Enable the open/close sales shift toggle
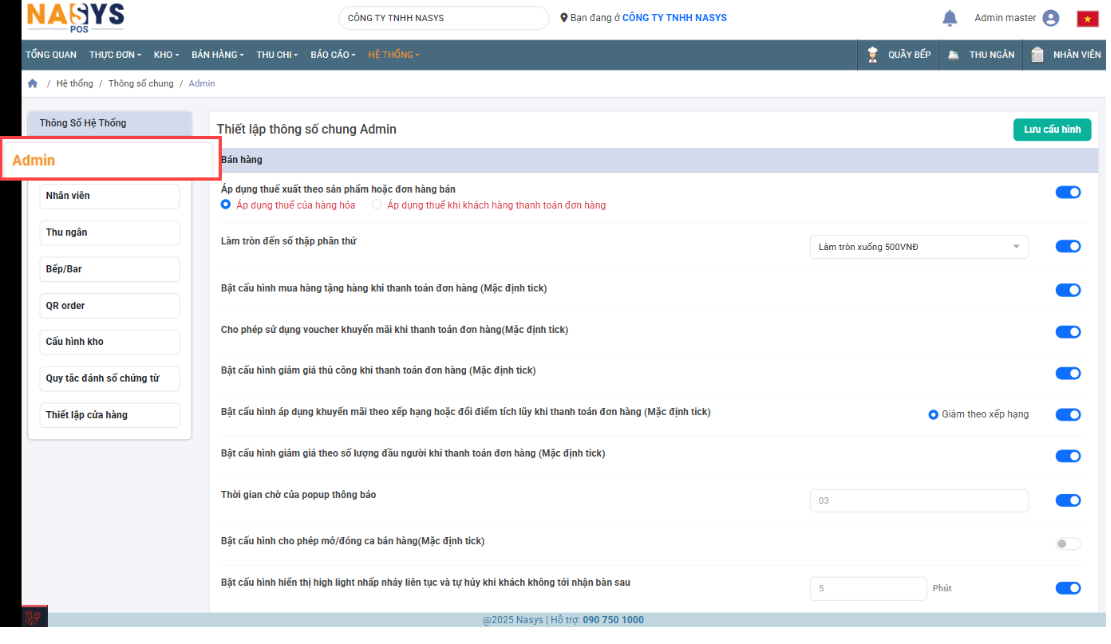The image size is (1111, 644). click(1068, 543)
